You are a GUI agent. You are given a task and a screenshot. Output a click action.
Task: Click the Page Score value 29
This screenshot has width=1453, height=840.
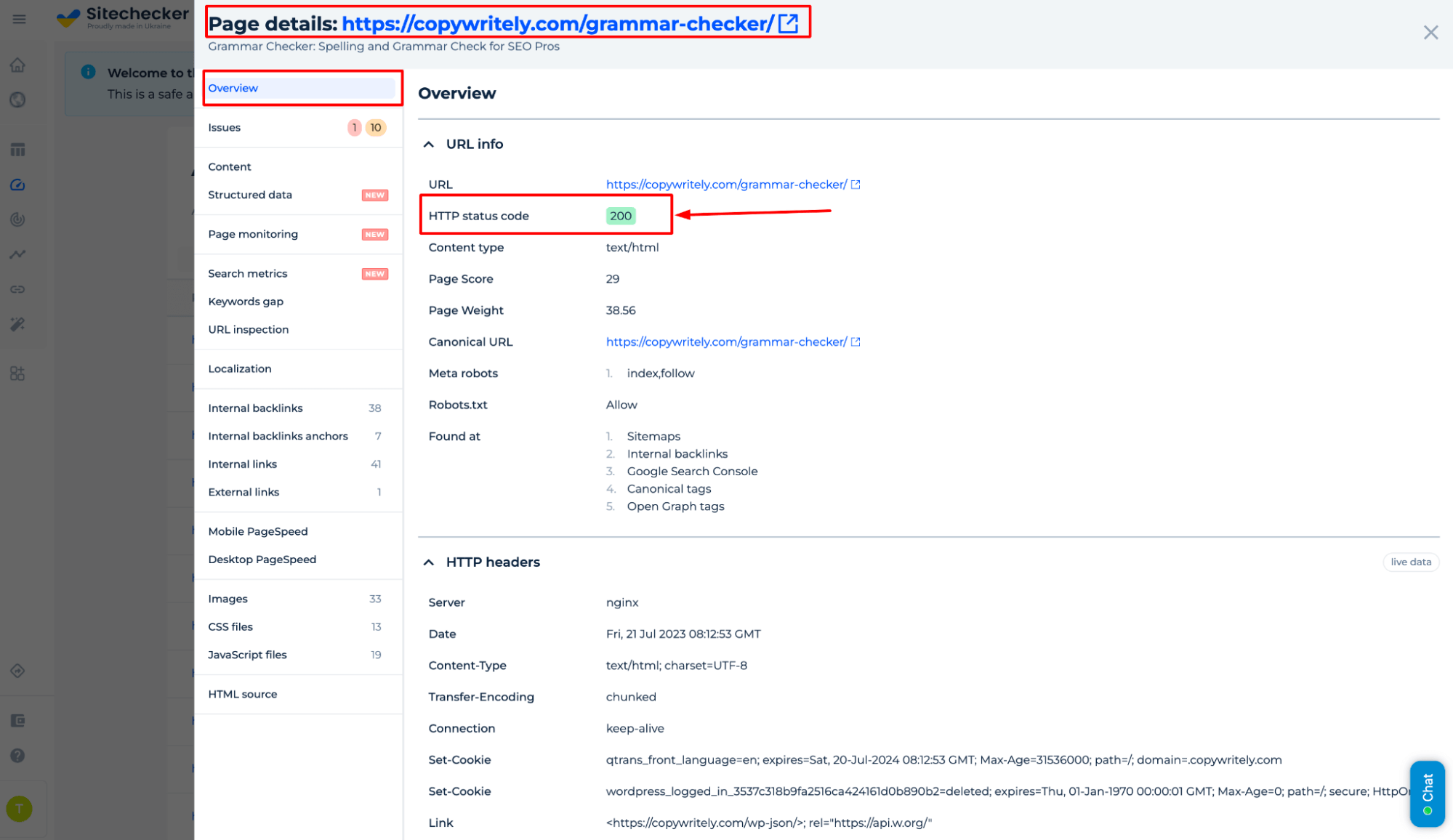click(x=613, y=278)
